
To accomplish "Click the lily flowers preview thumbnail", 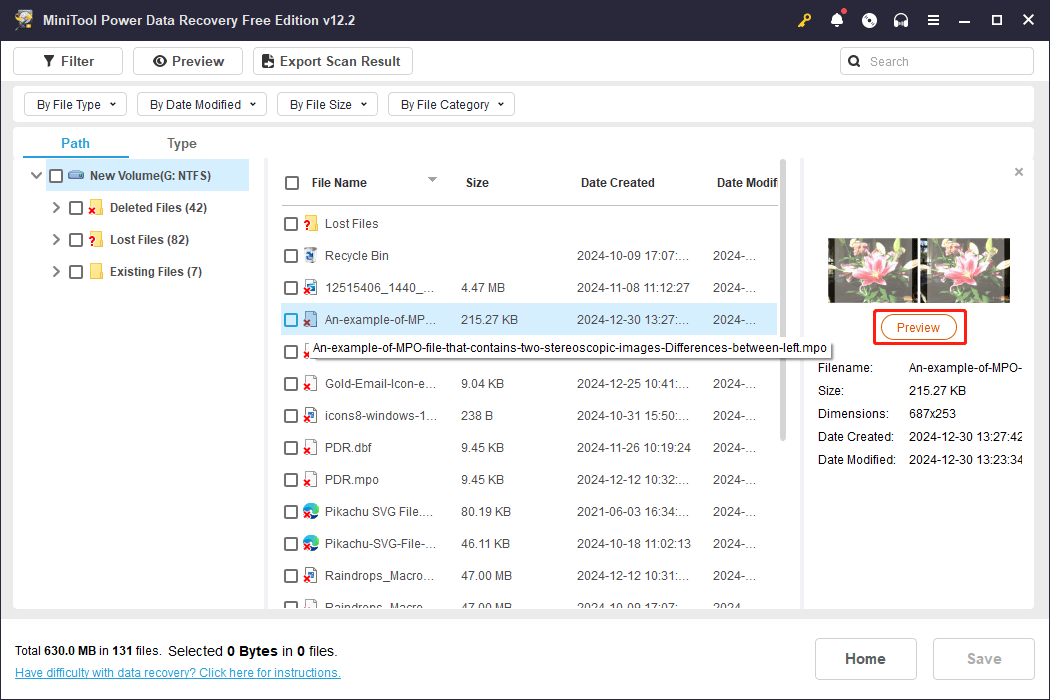I will pyautogui.click(x=919, y=271).
